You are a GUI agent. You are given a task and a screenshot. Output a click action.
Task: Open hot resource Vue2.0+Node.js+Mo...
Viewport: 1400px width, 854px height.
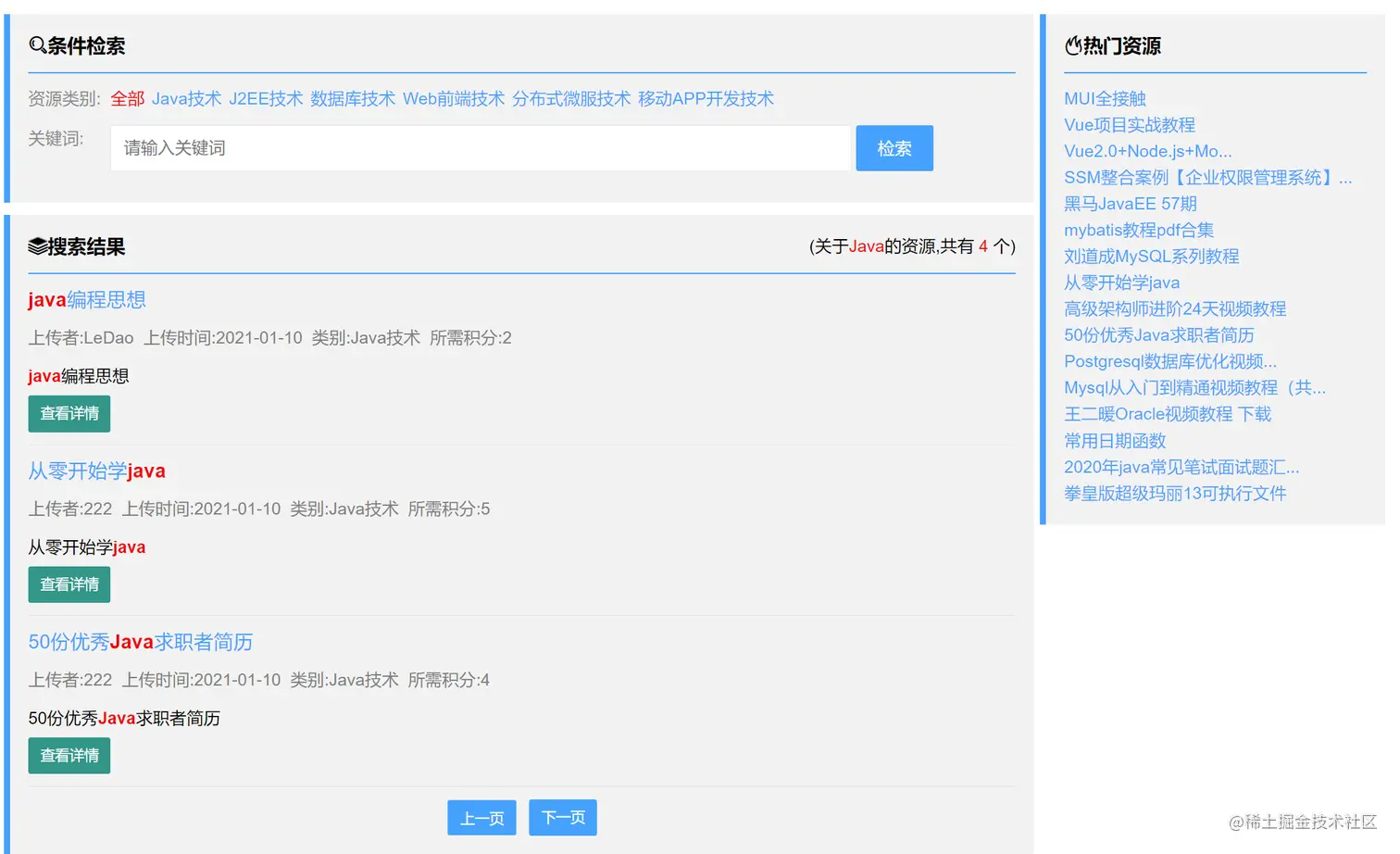click(x=1148, y=151)
